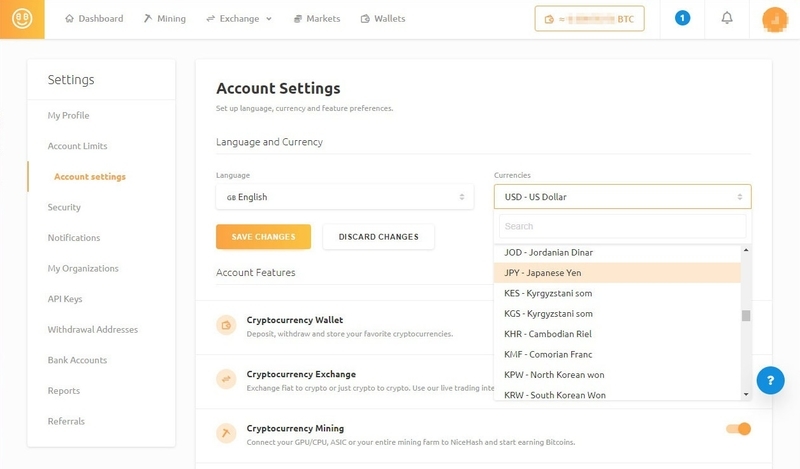Open Withdrawal Addresses in sidebar
Viewport: 800px width, 469px height.
tap(93, 330)
